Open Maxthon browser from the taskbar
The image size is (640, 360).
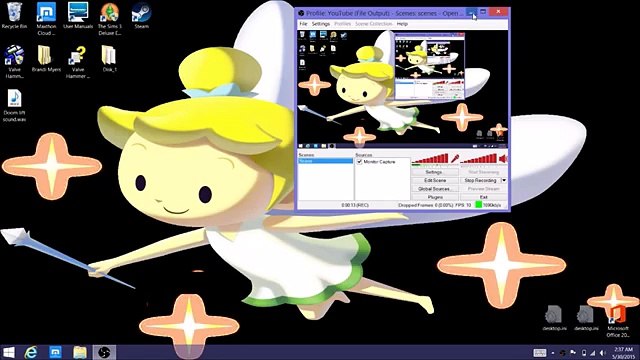point(56,352)
